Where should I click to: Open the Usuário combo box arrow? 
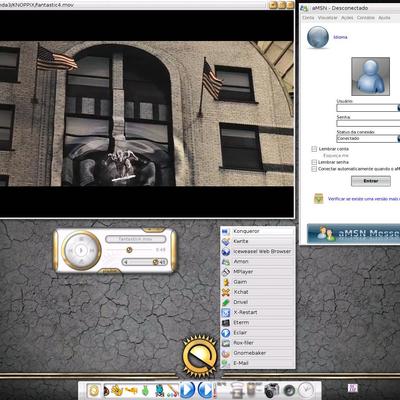point(399,108)
